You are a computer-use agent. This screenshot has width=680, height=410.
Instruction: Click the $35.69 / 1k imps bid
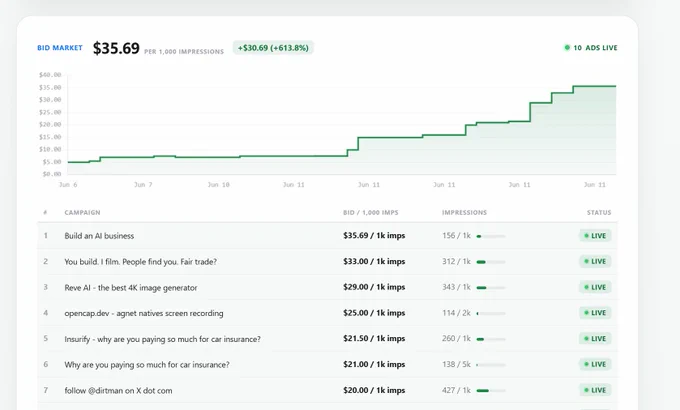tap(374, 236)
